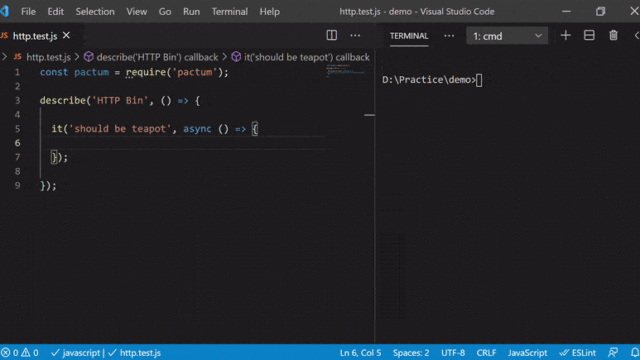Screen dimensions: 640x360
Task: Click the JS file icon in breadcrumbs
Action: click(x=18, y=57)
